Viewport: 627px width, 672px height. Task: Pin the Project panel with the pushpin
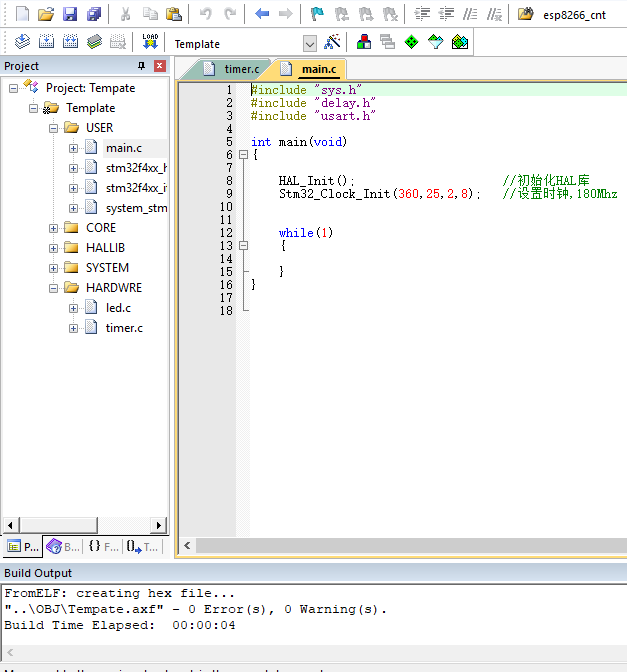click(141, 66)
